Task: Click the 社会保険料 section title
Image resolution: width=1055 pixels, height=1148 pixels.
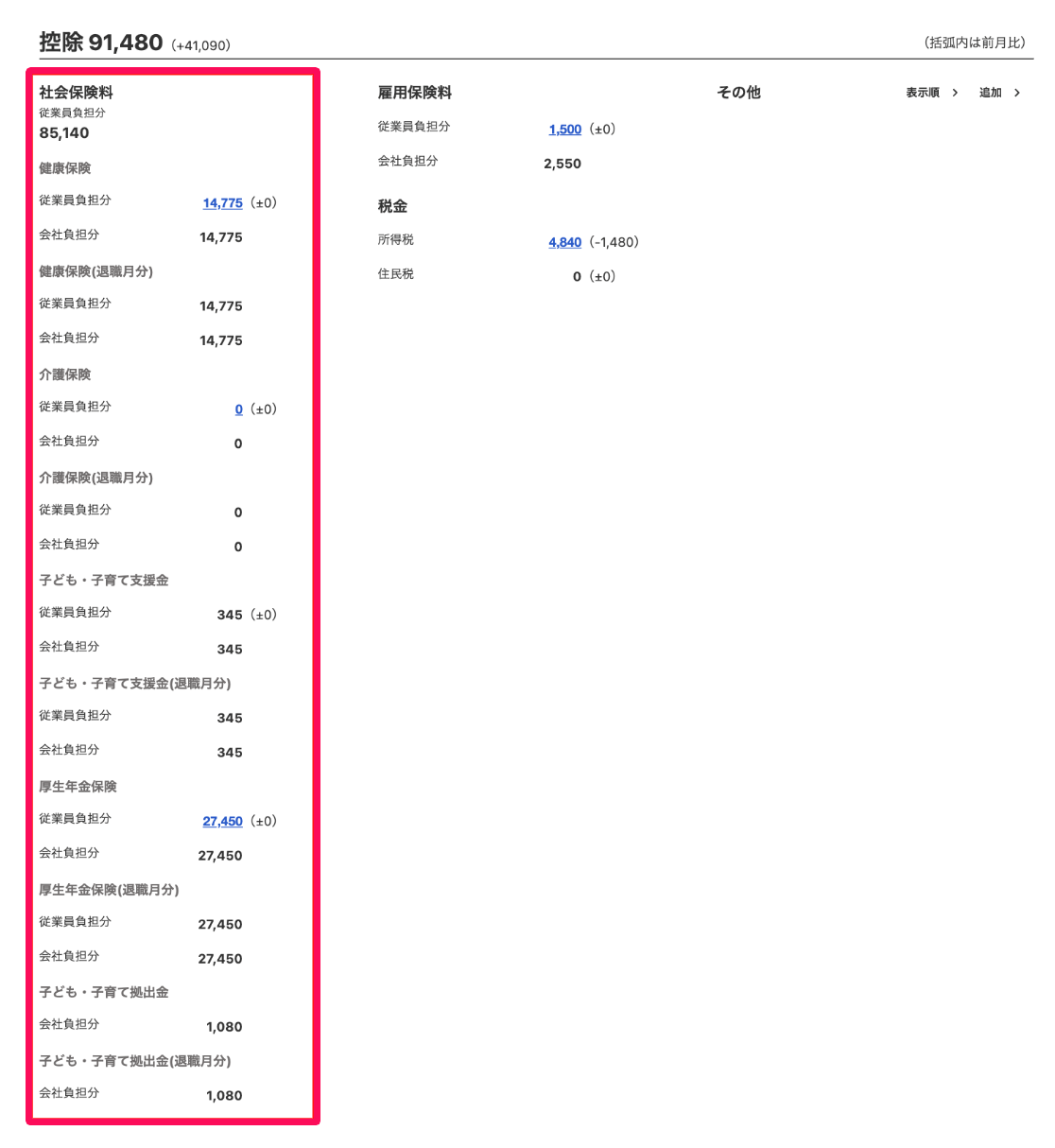Action: pyautogui.click(x=76, y=93)
